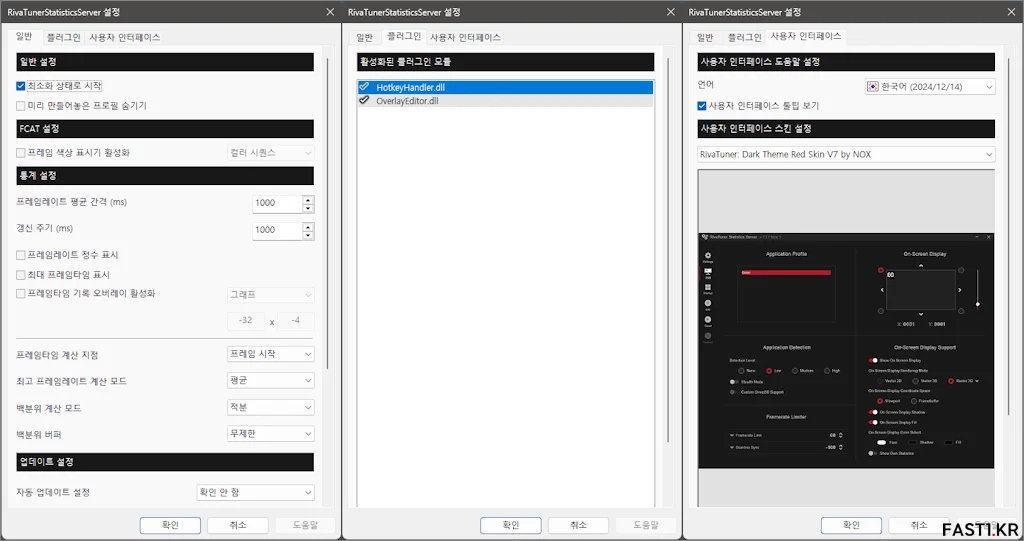Screen dimensions: 1024x541
Task: Open the 그래프 overlay type dropdown
Action: [x=270, y=295]
